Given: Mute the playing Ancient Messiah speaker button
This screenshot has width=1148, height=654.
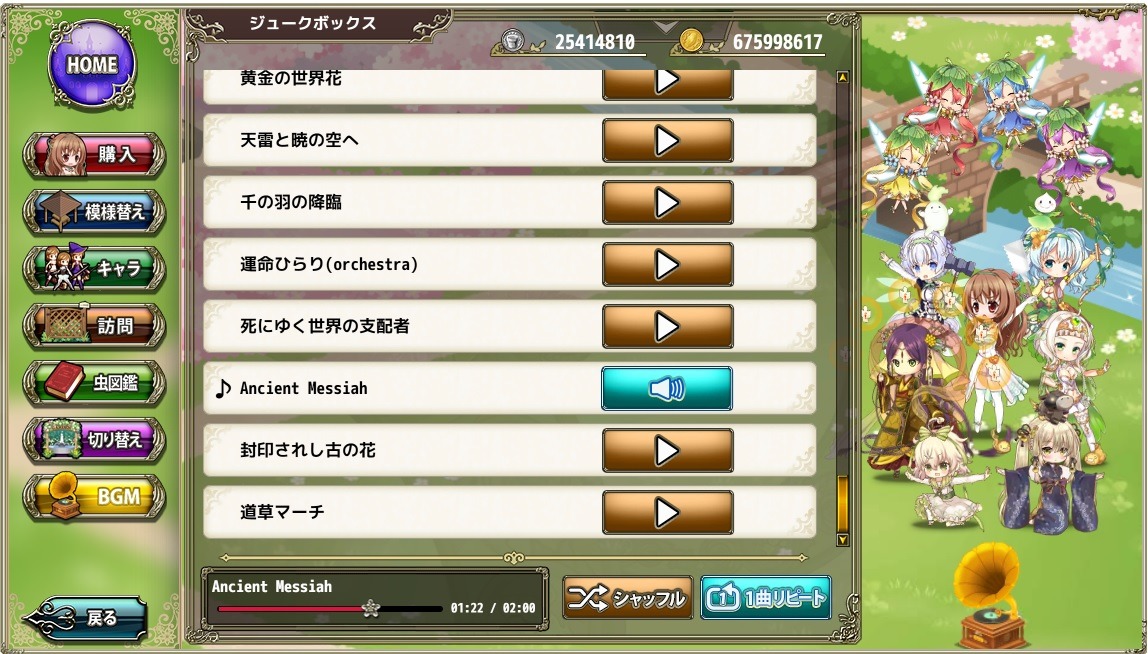Looking at the screenshot, I should [667, 388].
